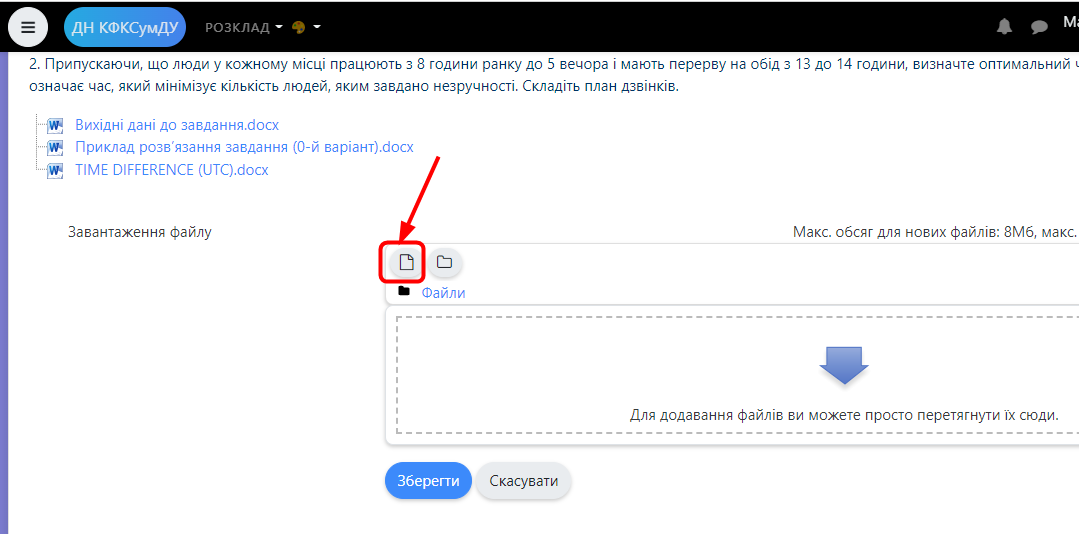
Task: Click the create folder icon
Action: click(444, 262)
